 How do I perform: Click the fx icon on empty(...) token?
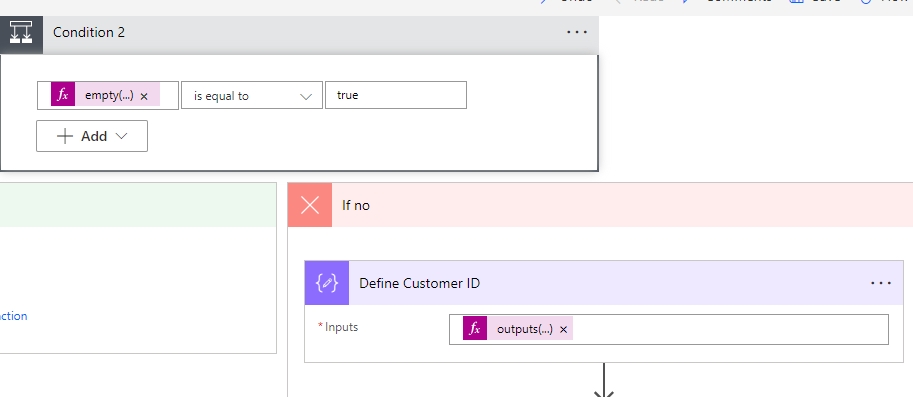click(x=63, y=95)
